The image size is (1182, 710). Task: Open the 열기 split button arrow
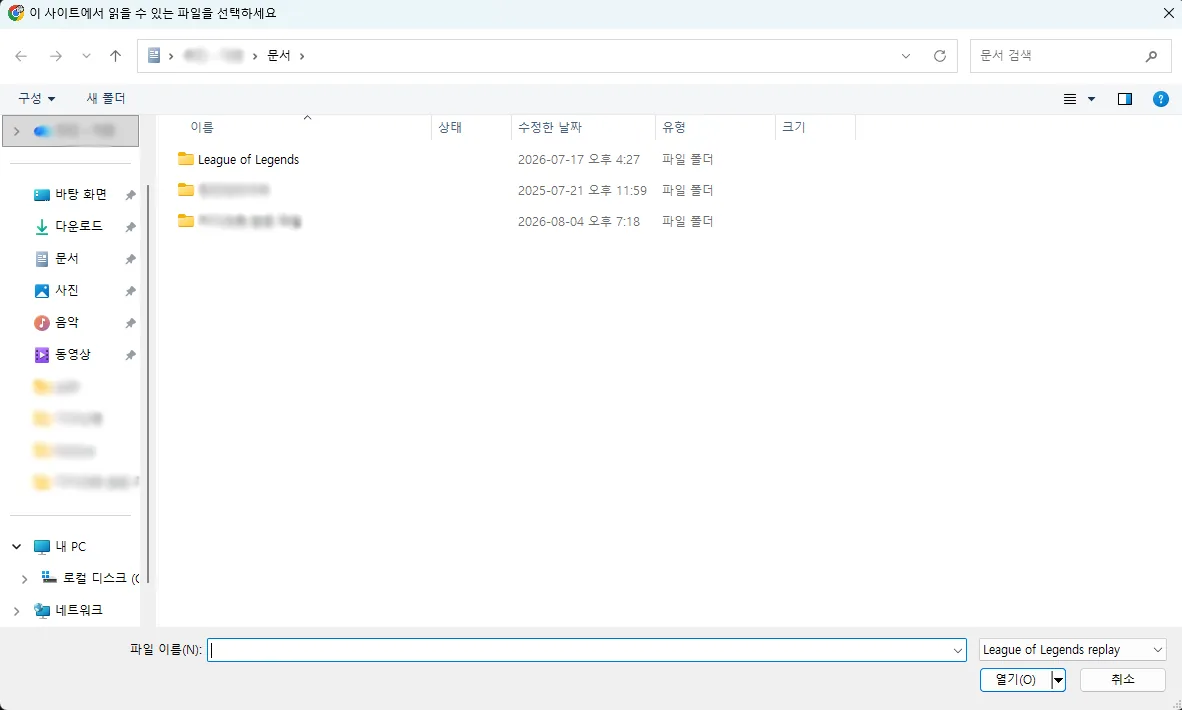pyautogui.click(x=1058, y=680)
